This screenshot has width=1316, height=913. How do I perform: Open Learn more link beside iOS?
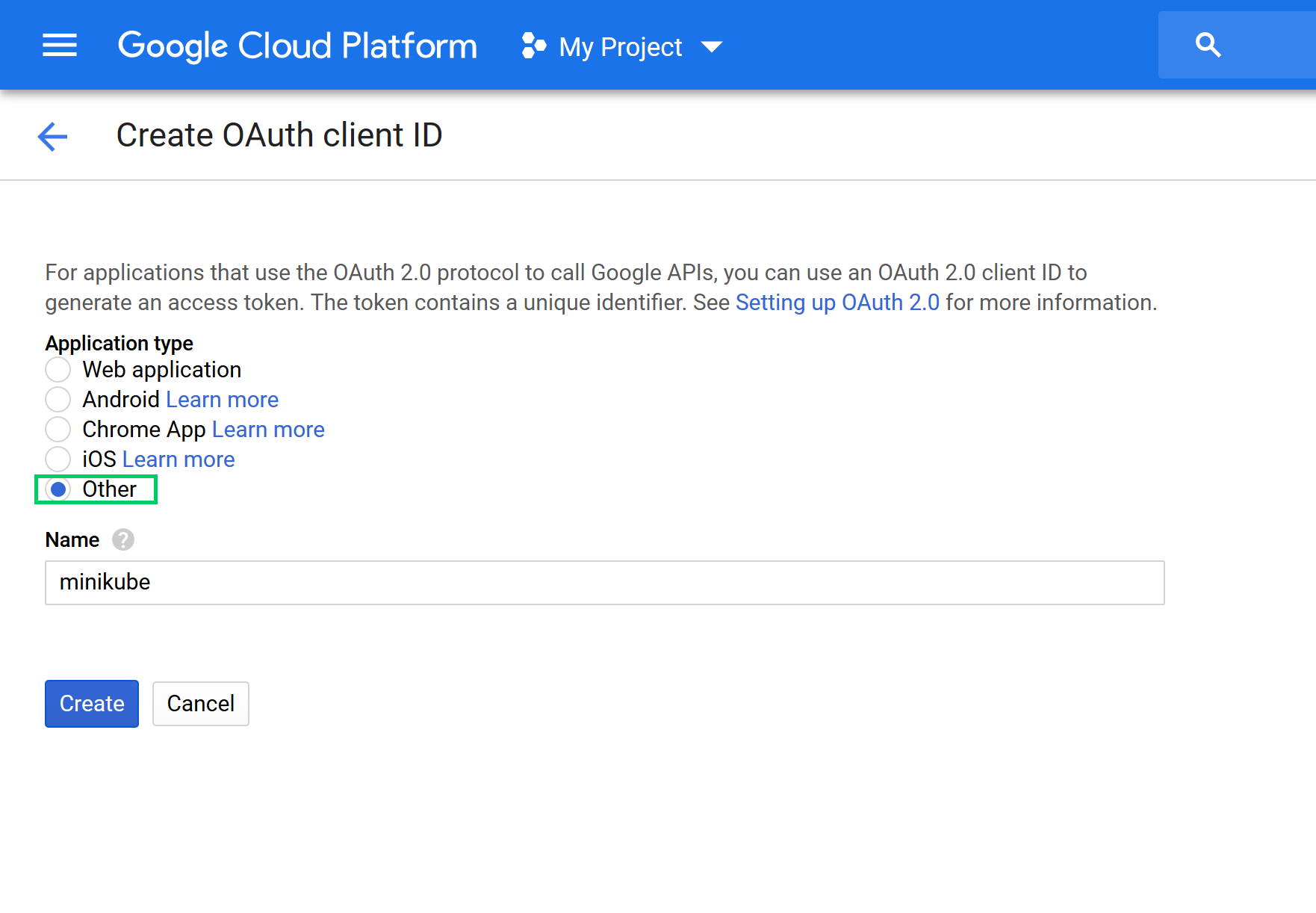click(179, 459)
